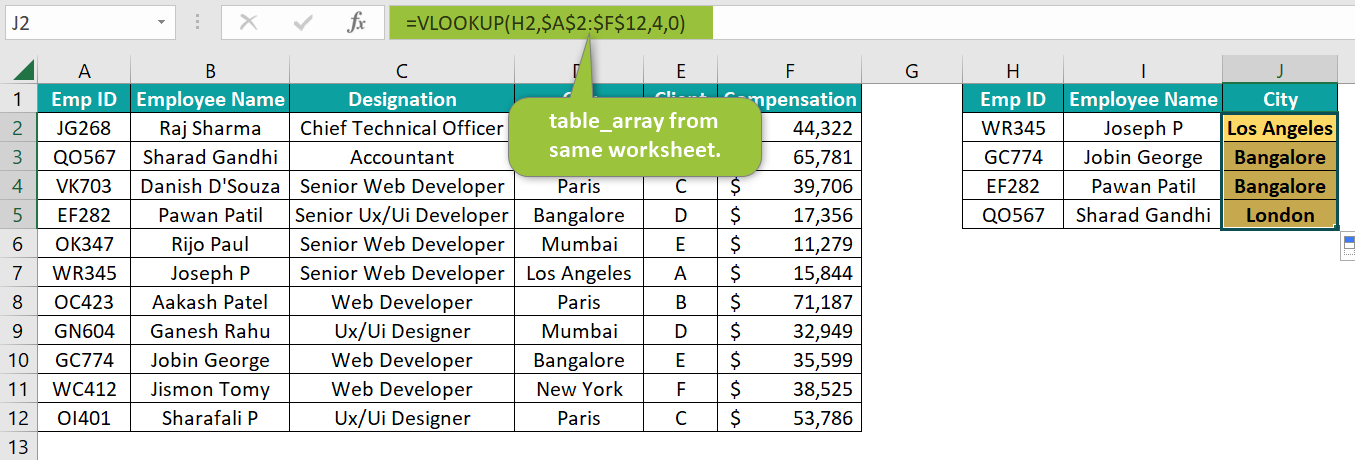
Task: Select row 12 header
Action: click(x=18, y=418)
